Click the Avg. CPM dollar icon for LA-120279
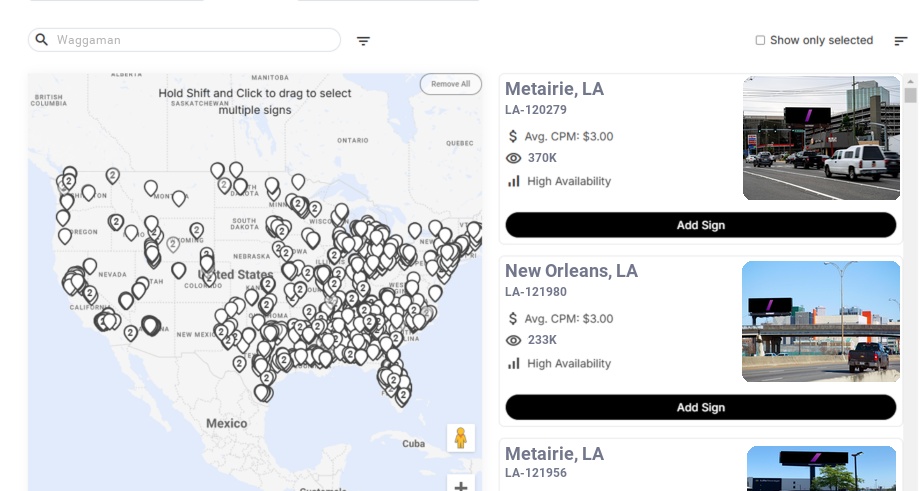 point(514,136)
